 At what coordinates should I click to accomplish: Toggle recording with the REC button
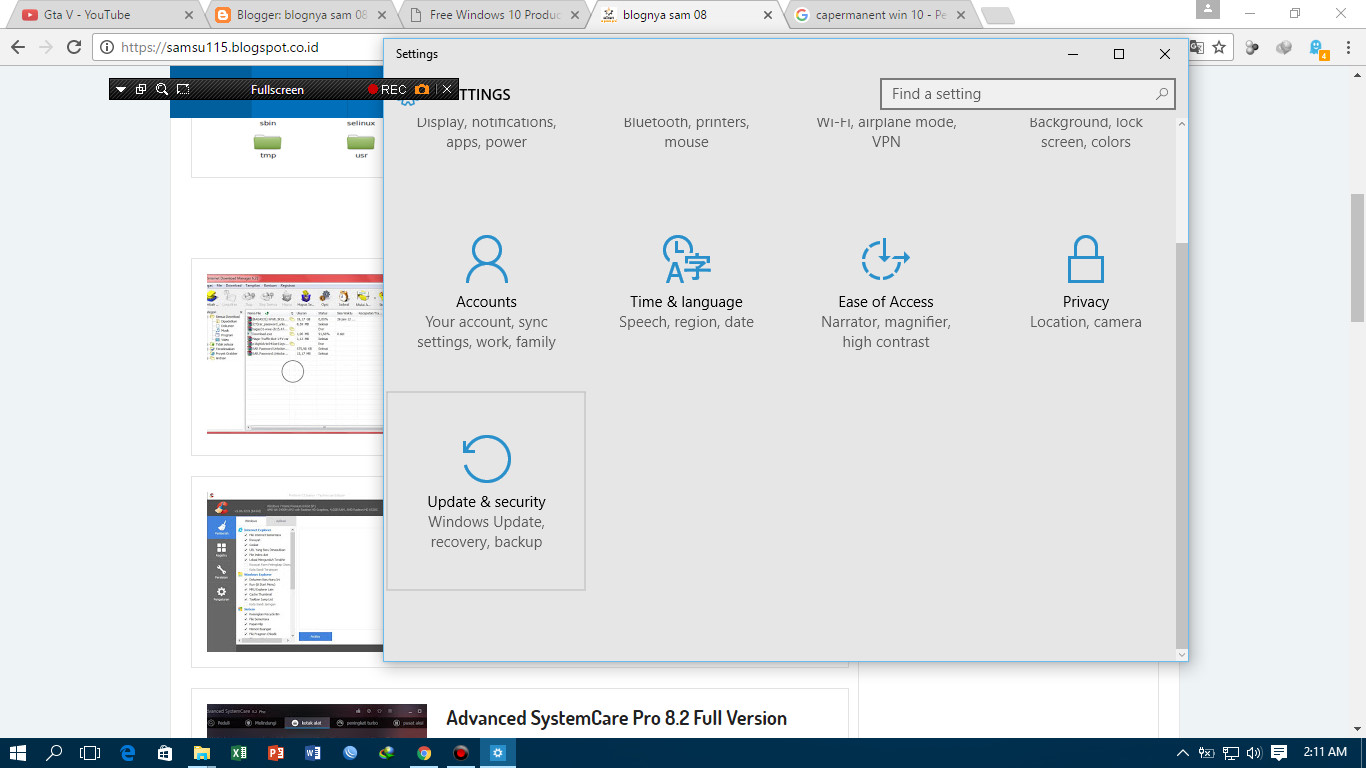click(391, 89)
